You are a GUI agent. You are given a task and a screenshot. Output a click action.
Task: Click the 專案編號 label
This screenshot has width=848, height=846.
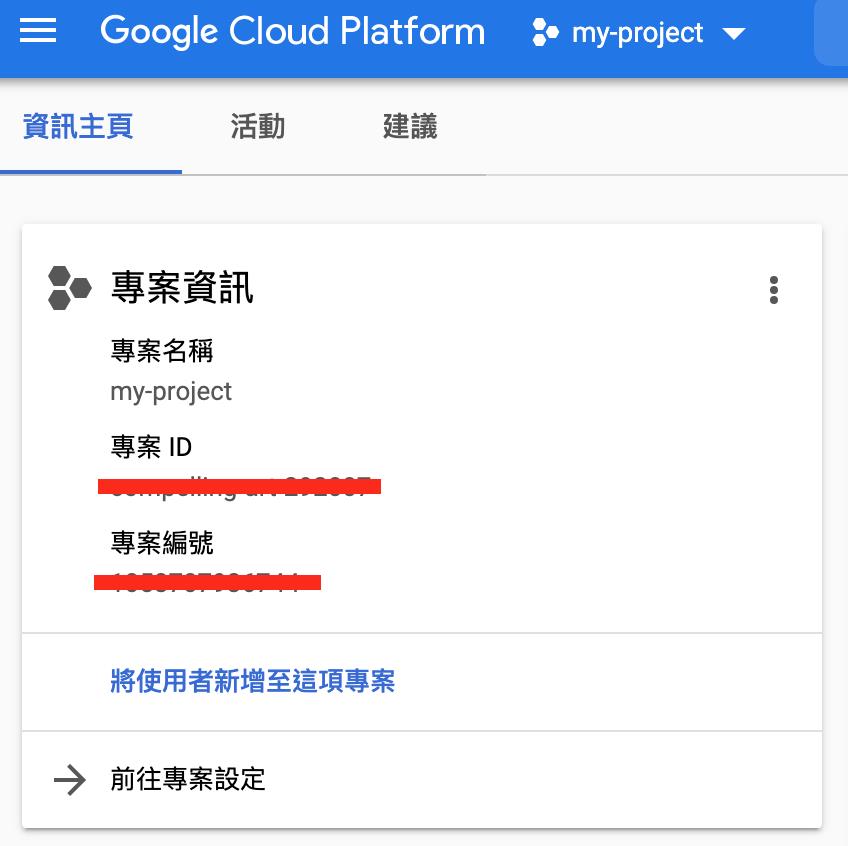[x=162, y=543]
